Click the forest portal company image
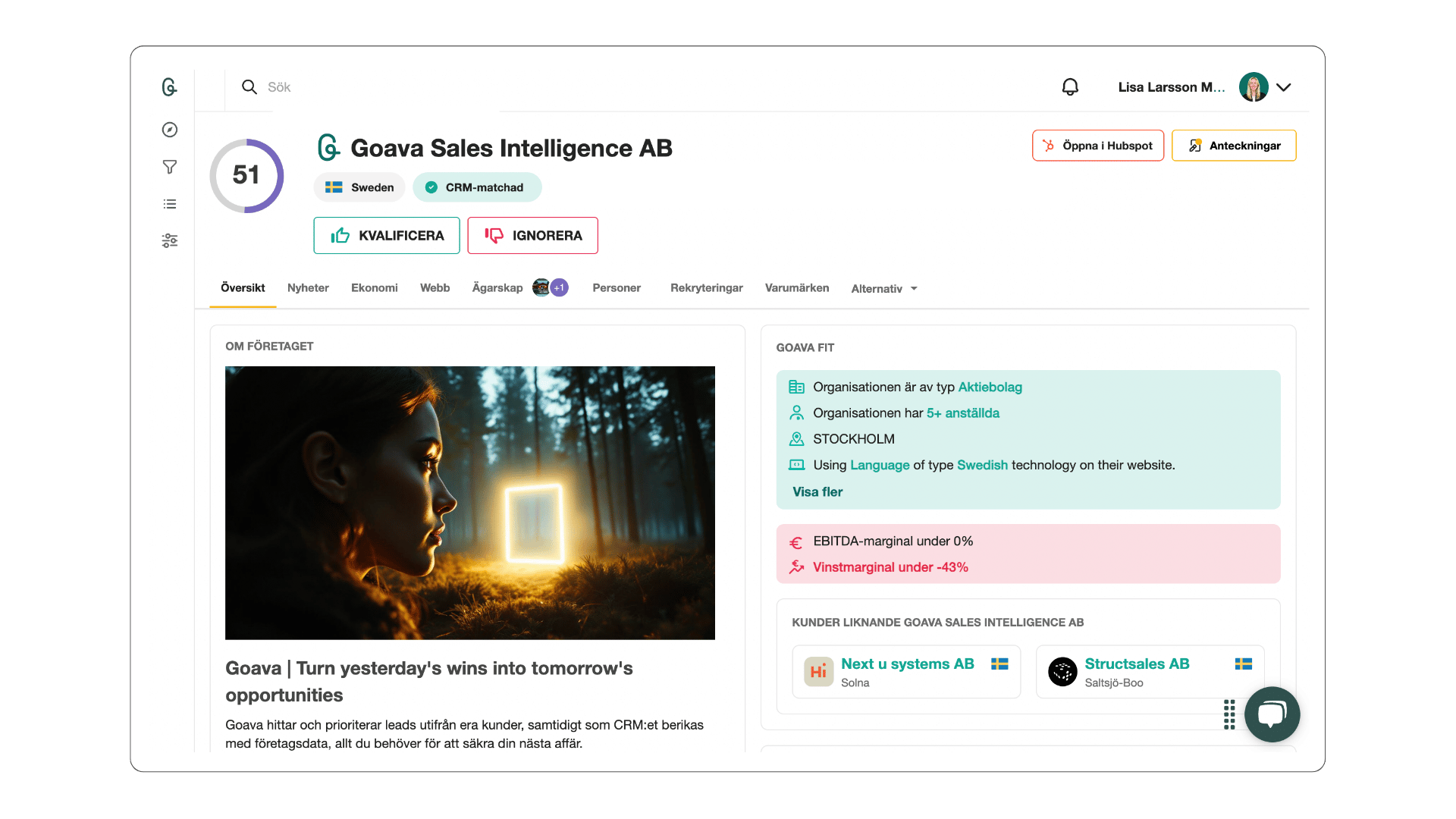 coord(470,503)
